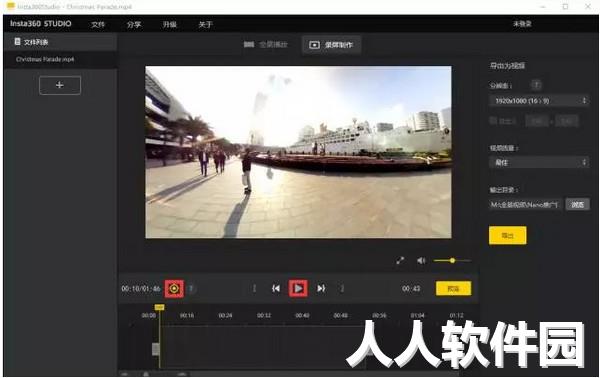Screen dimensions: 600x378
Task: Jump to 00:40 on the timeline ruler
Action: pos(302,316)
